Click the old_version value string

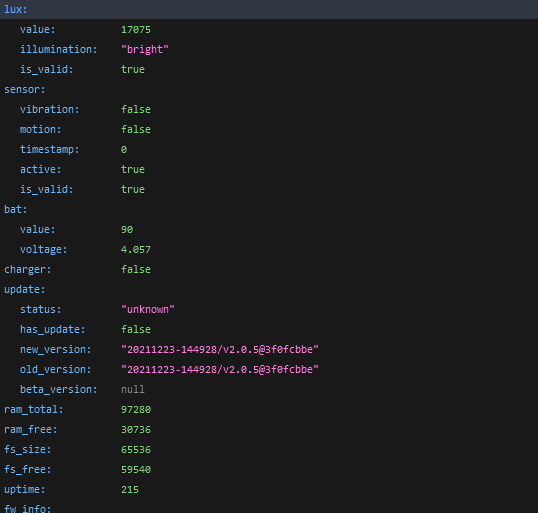click(220, 370)
